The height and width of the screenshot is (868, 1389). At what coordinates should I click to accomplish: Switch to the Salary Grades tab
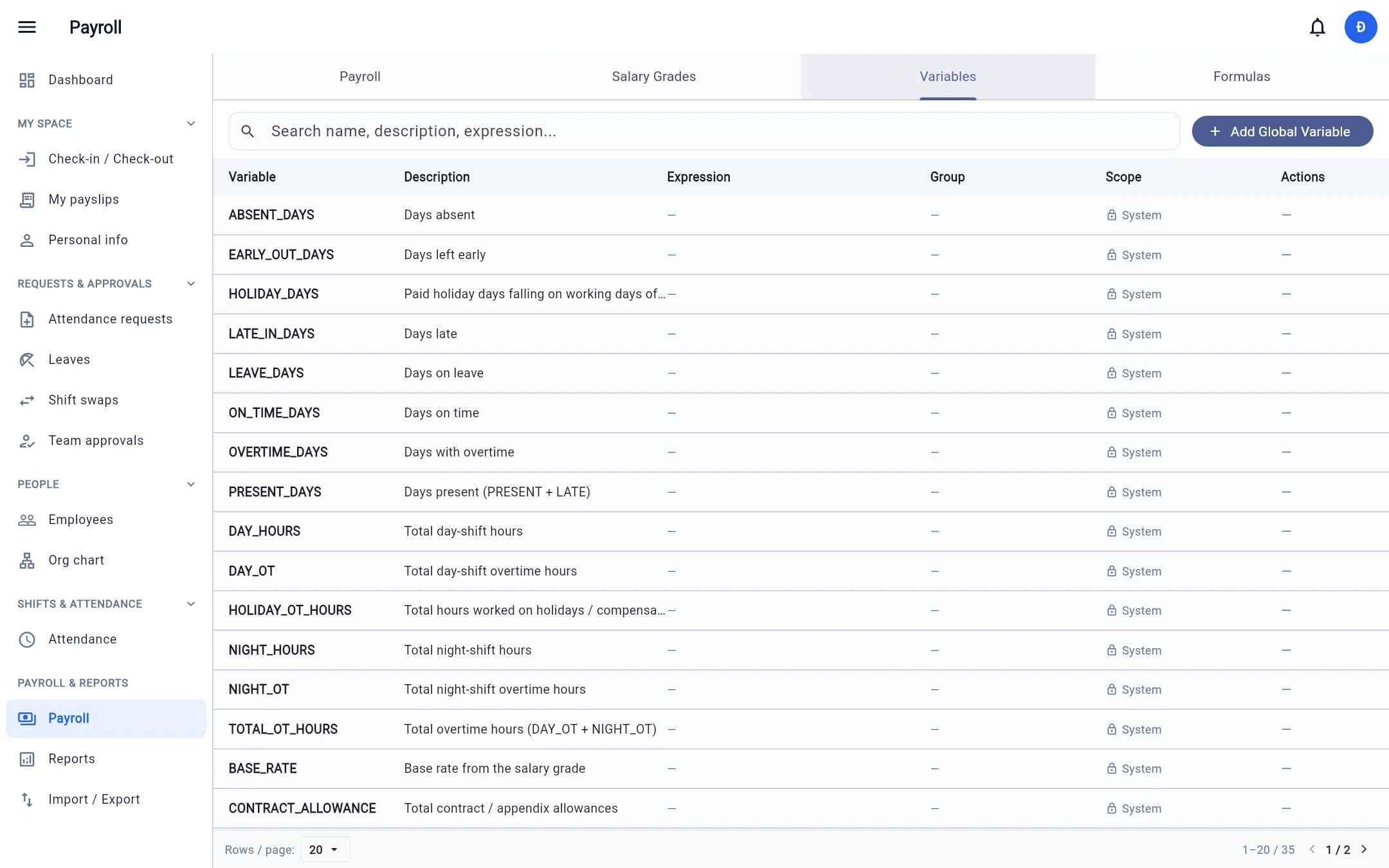tap(653, 77)
